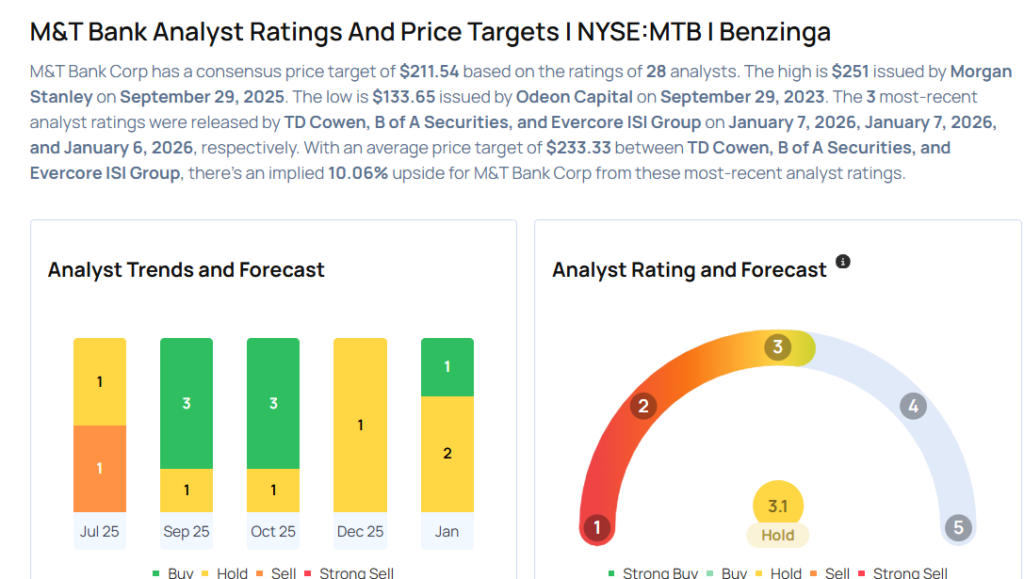Click the 3.1 Hold rating badge

[777, 516]
